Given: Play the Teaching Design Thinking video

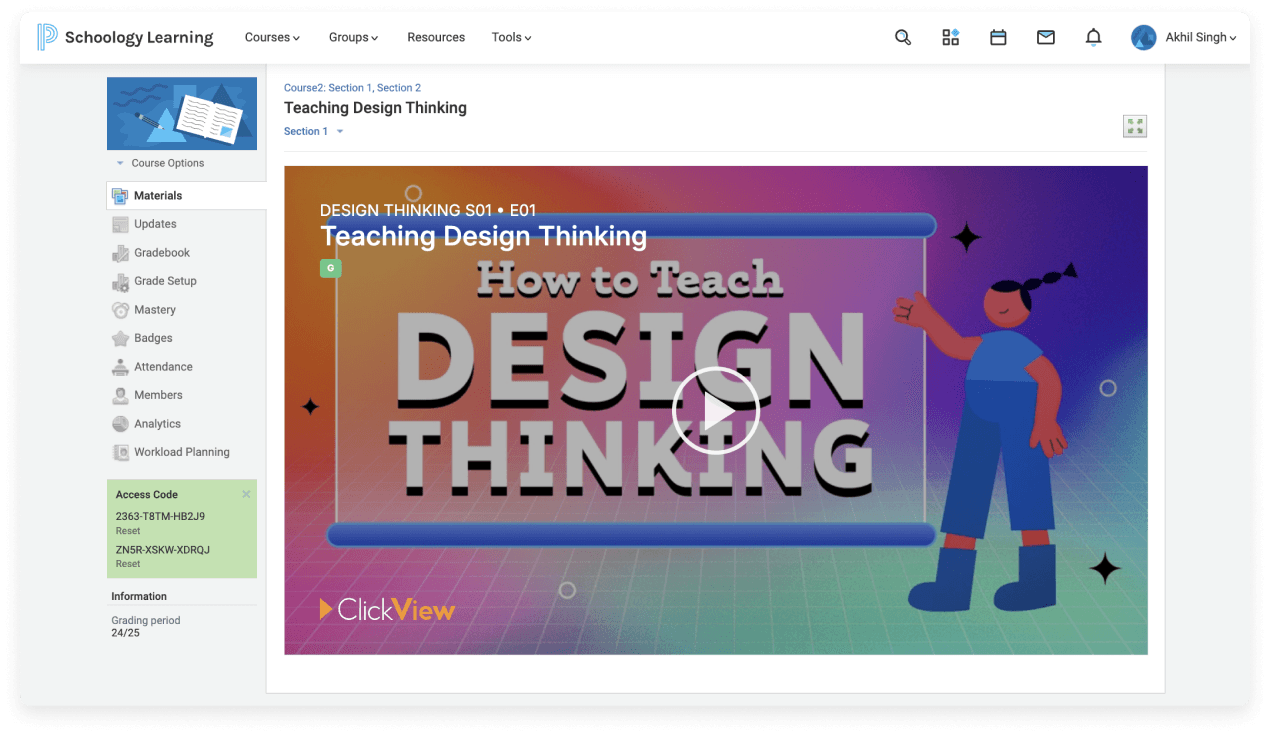Looking at the screenshot, I should [716, 410].
